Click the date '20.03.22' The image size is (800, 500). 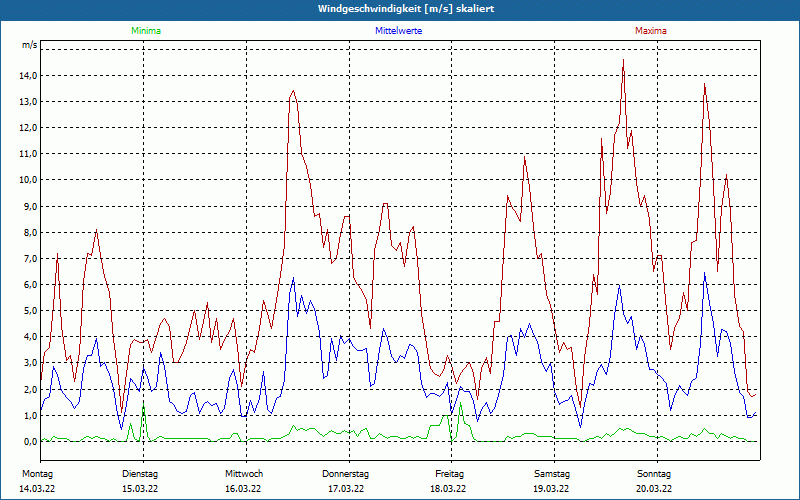click(654, 488)
